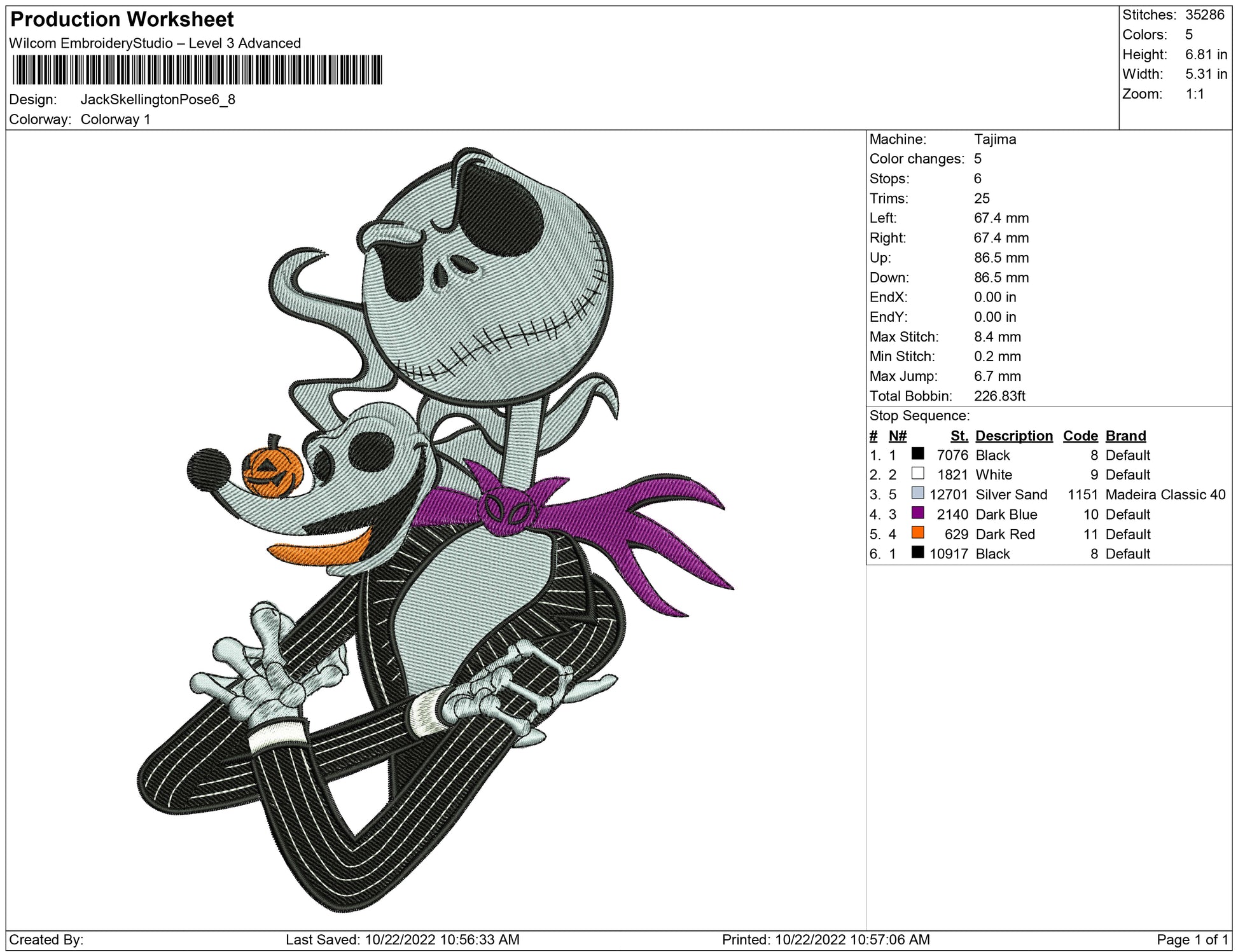The height and width of the screenshot is (952, 1238).
Task: Click the Code column header
Action: point(1080,436)
